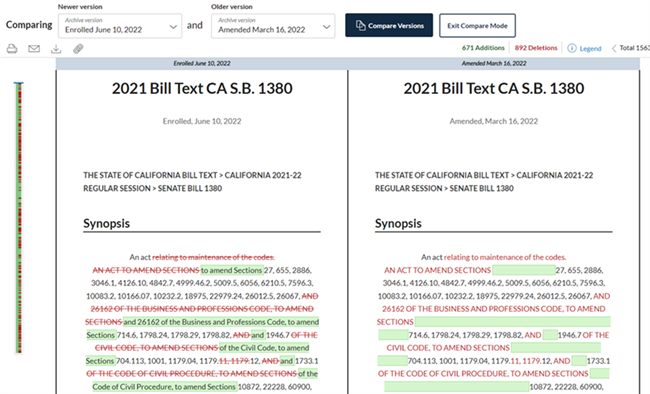Click the 671 Additions counter

pos(483,48)
